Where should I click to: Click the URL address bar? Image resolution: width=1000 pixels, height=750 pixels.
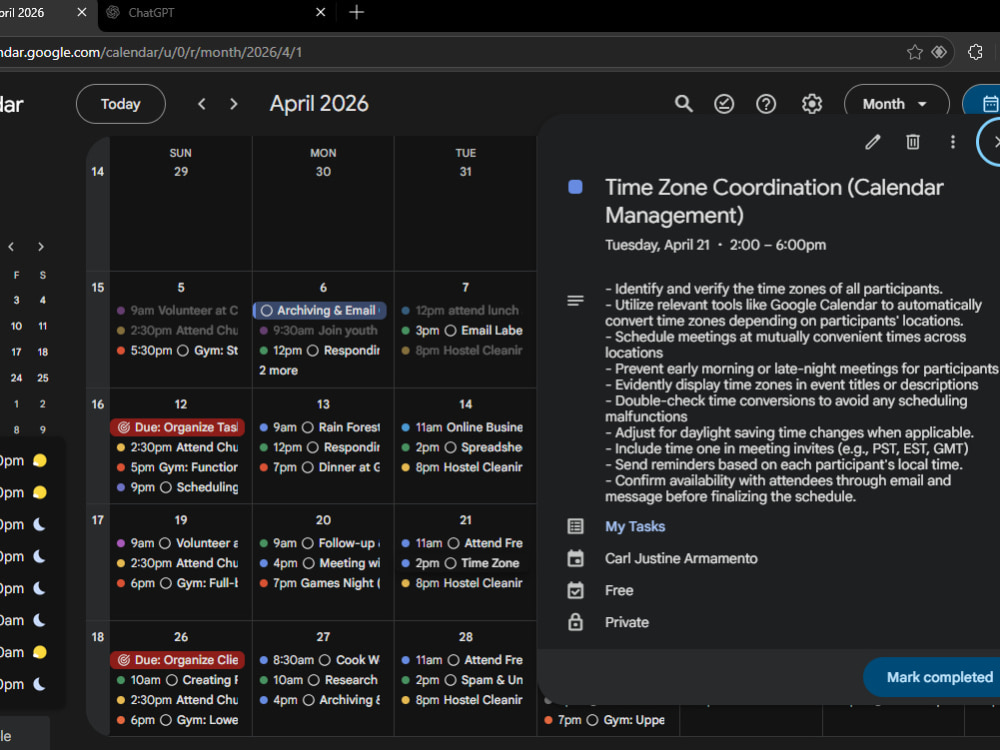click(446, 52)
